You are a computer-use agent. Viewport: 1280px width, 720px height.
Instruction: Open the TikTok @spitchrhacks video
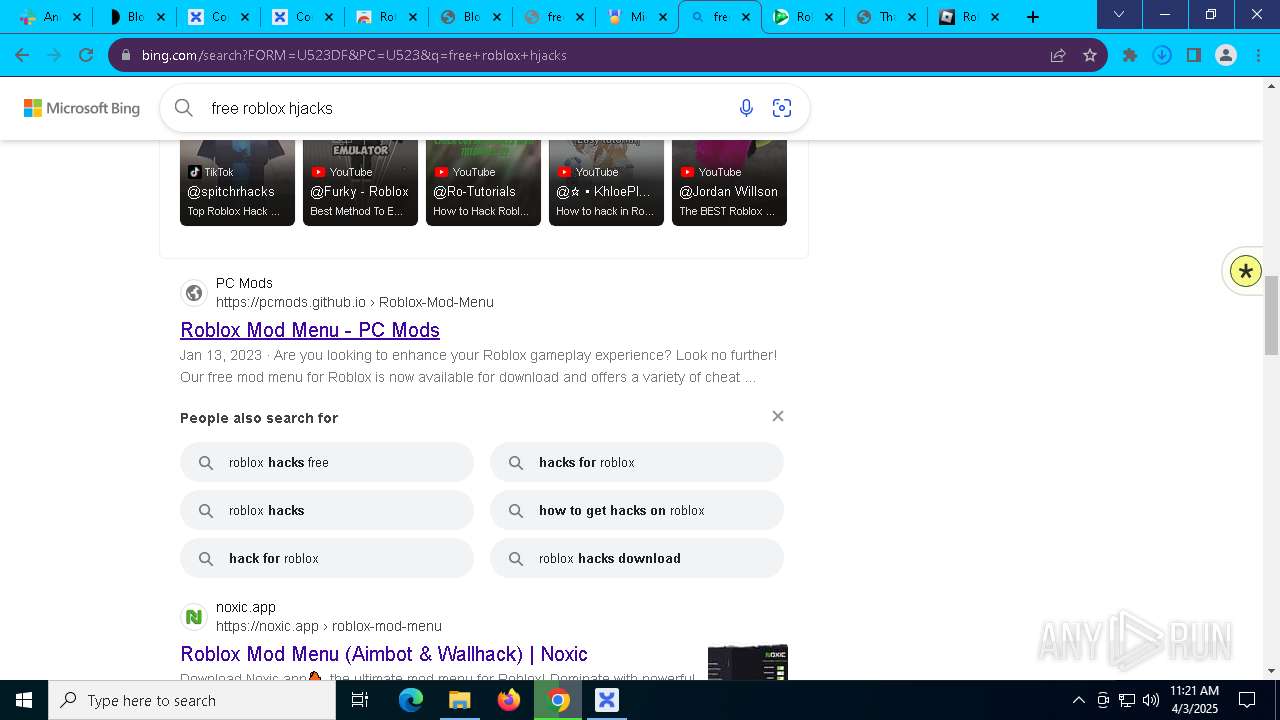237,183
